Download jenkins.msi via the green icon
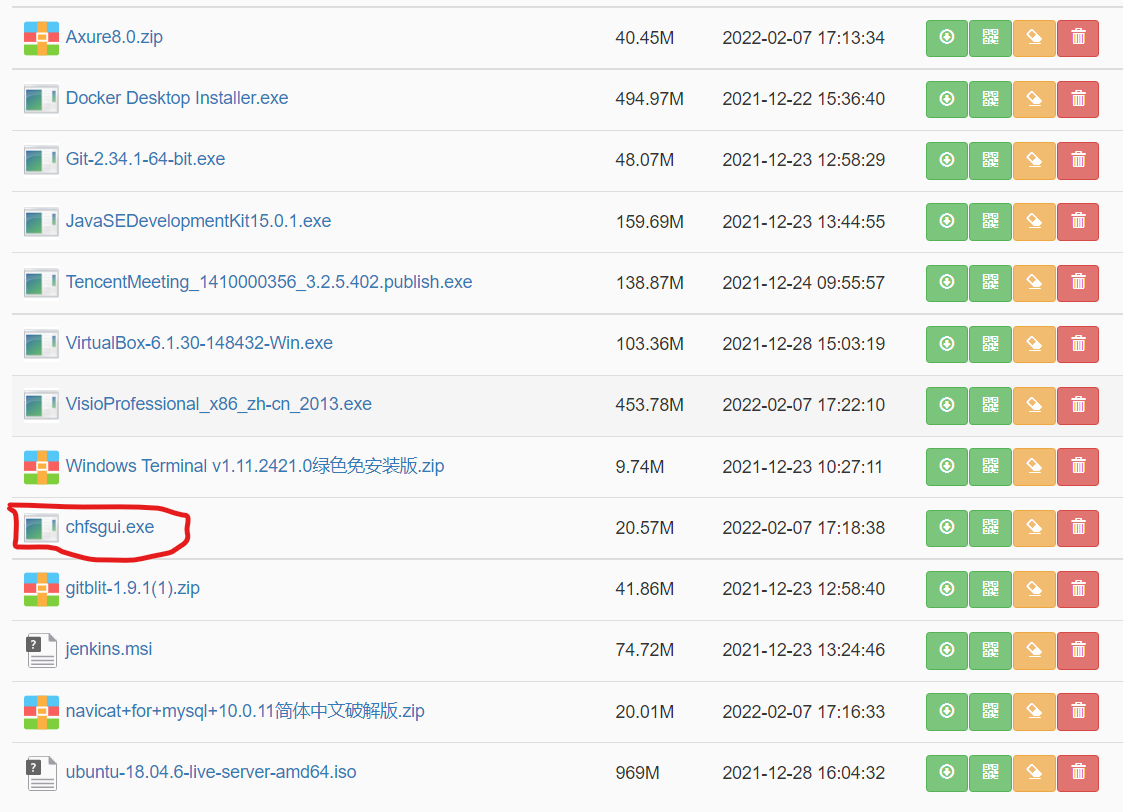The image size is (1123, 812). tap(947, 650)
